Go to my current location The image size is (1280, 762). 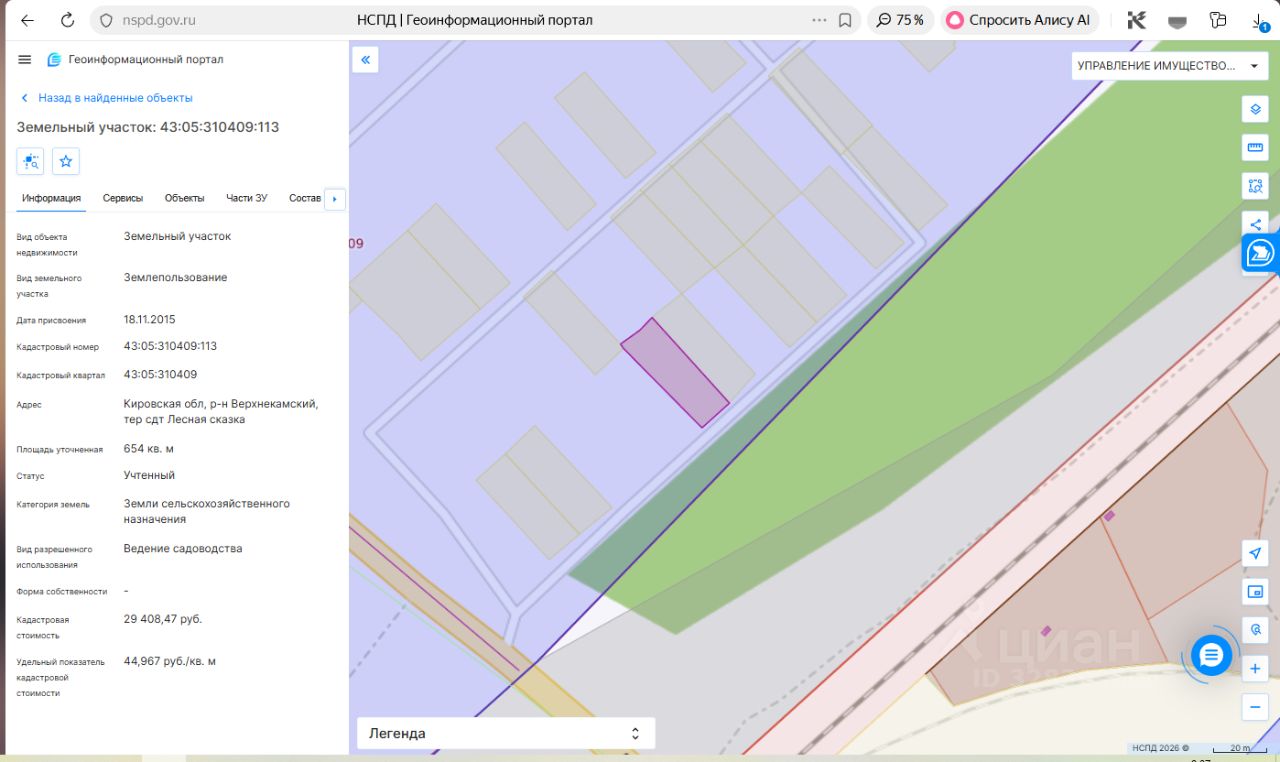[1255, 553]
